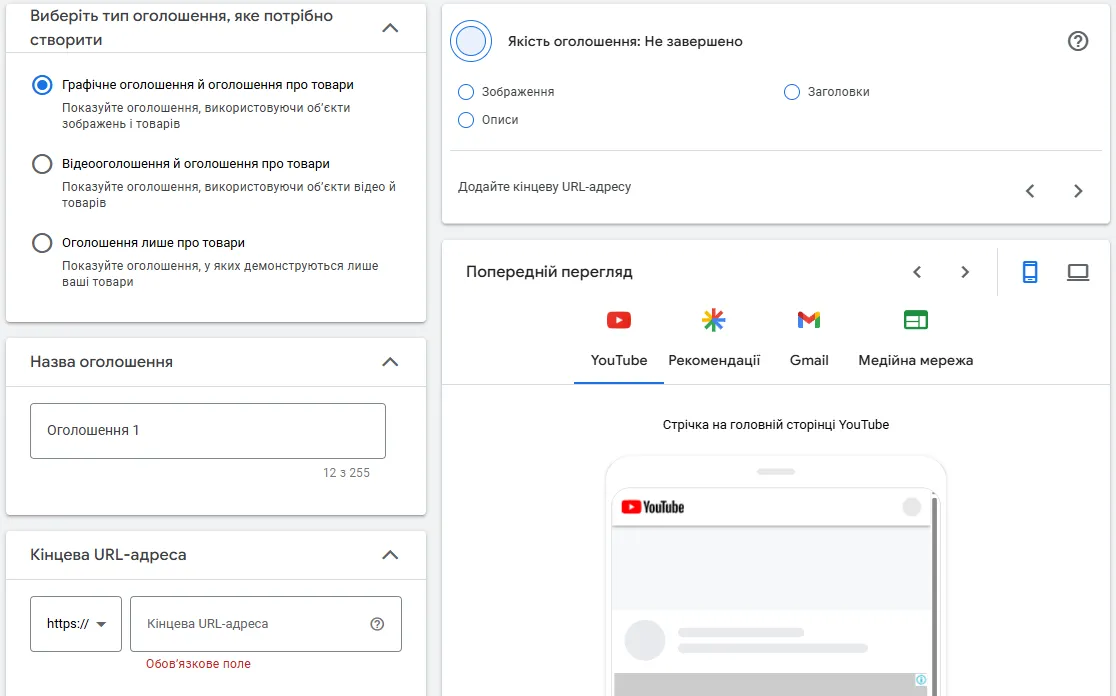This screenshot has width=1116, height=696.
Task: Show previous preview with left arrow
Action: click(x=917, y=272)
